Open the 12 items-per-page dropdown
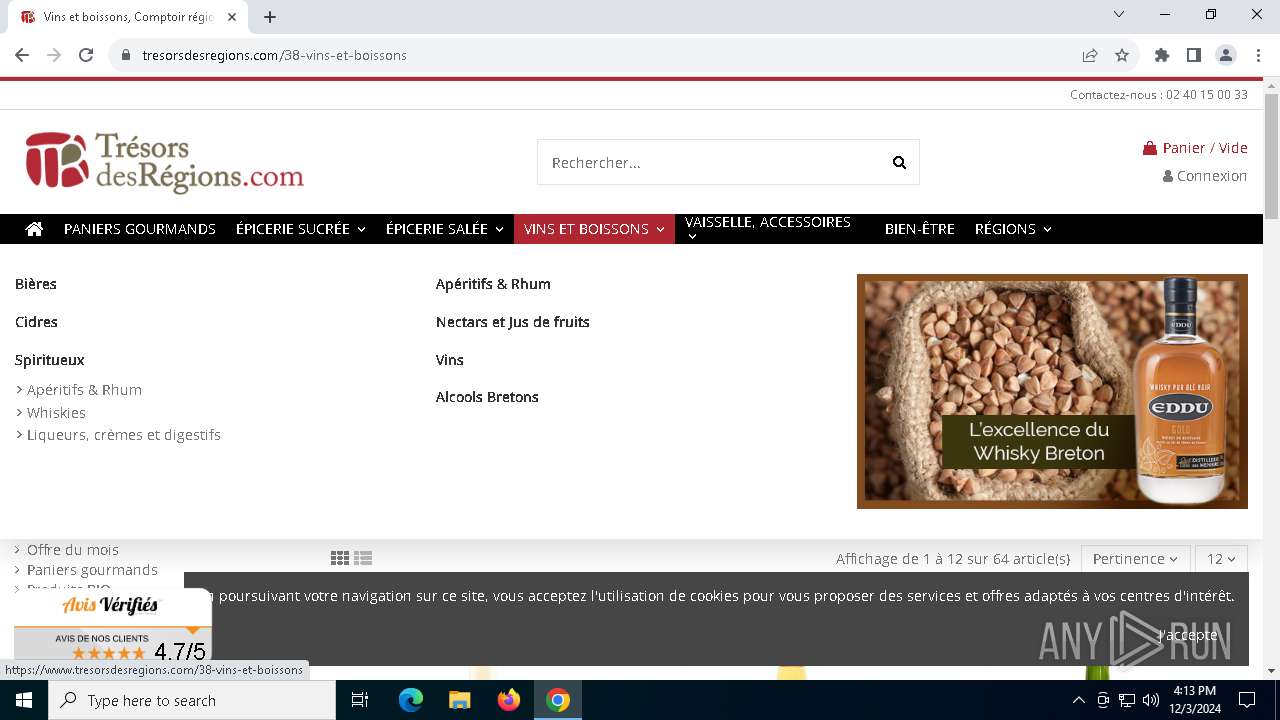 (1221, 559)
